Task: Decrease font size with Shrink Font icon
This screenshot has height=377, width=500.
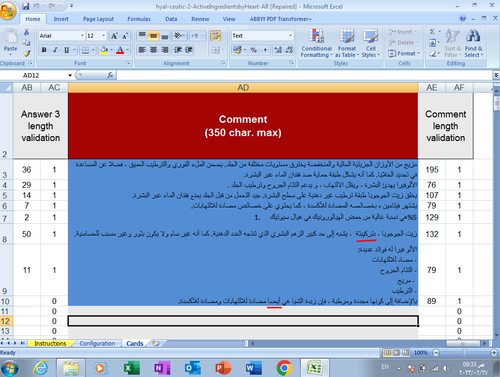Action: point(125,36)
